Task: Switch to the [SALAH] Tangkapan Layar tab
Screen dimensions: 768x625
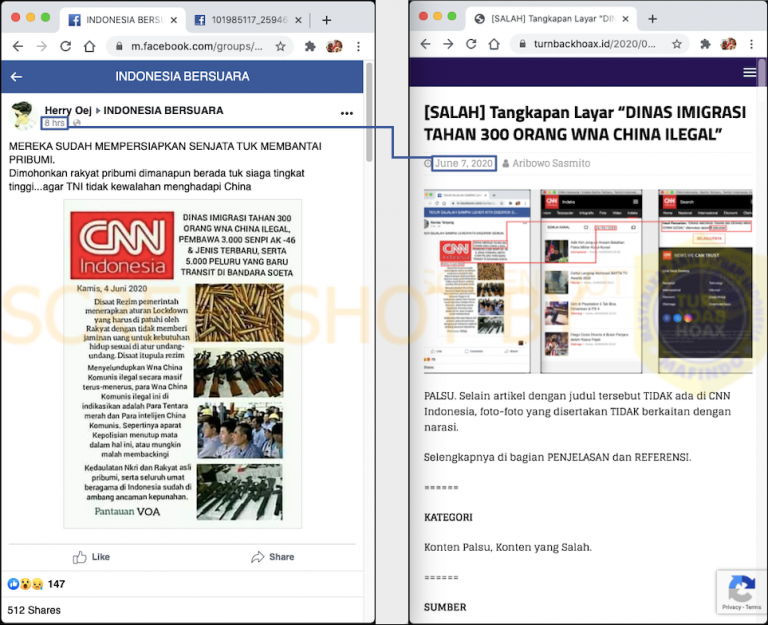Action: pyautogui.click(x=551, y=19)
